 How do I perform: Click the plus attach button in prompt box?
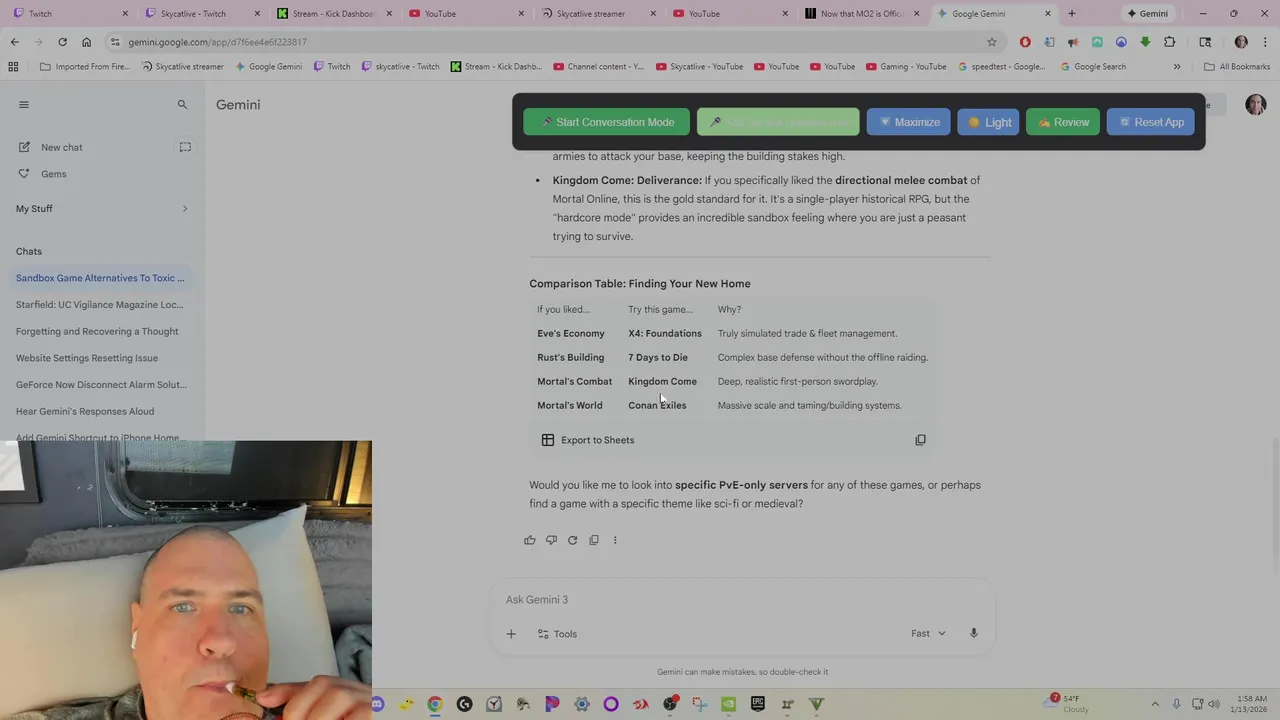[511, 634]
